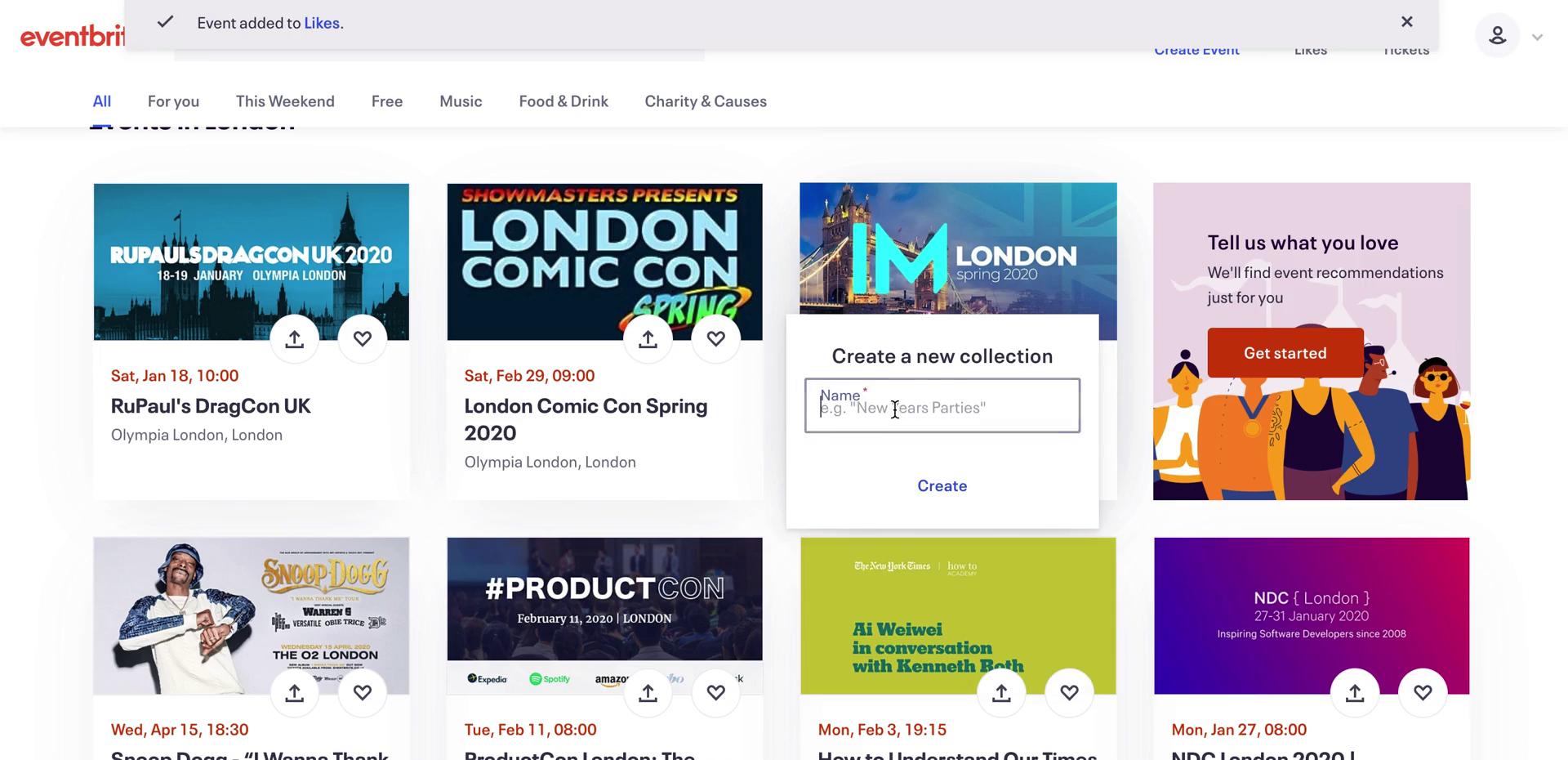Open the NDC London event banner
The width and height of the screenshot is (1568, 760).
(x=1312, y=615)
